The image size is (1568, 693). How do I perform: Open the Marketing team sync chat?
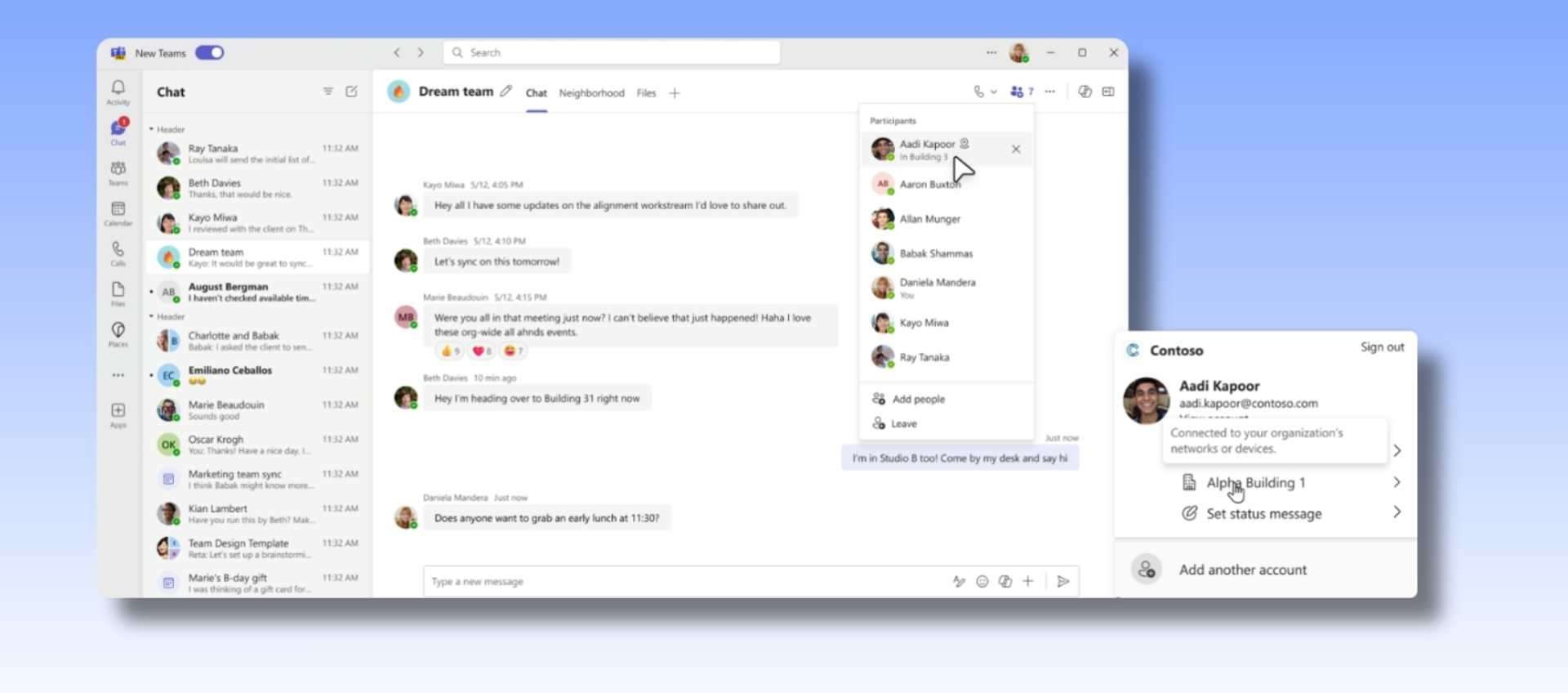tap(258, 479)
